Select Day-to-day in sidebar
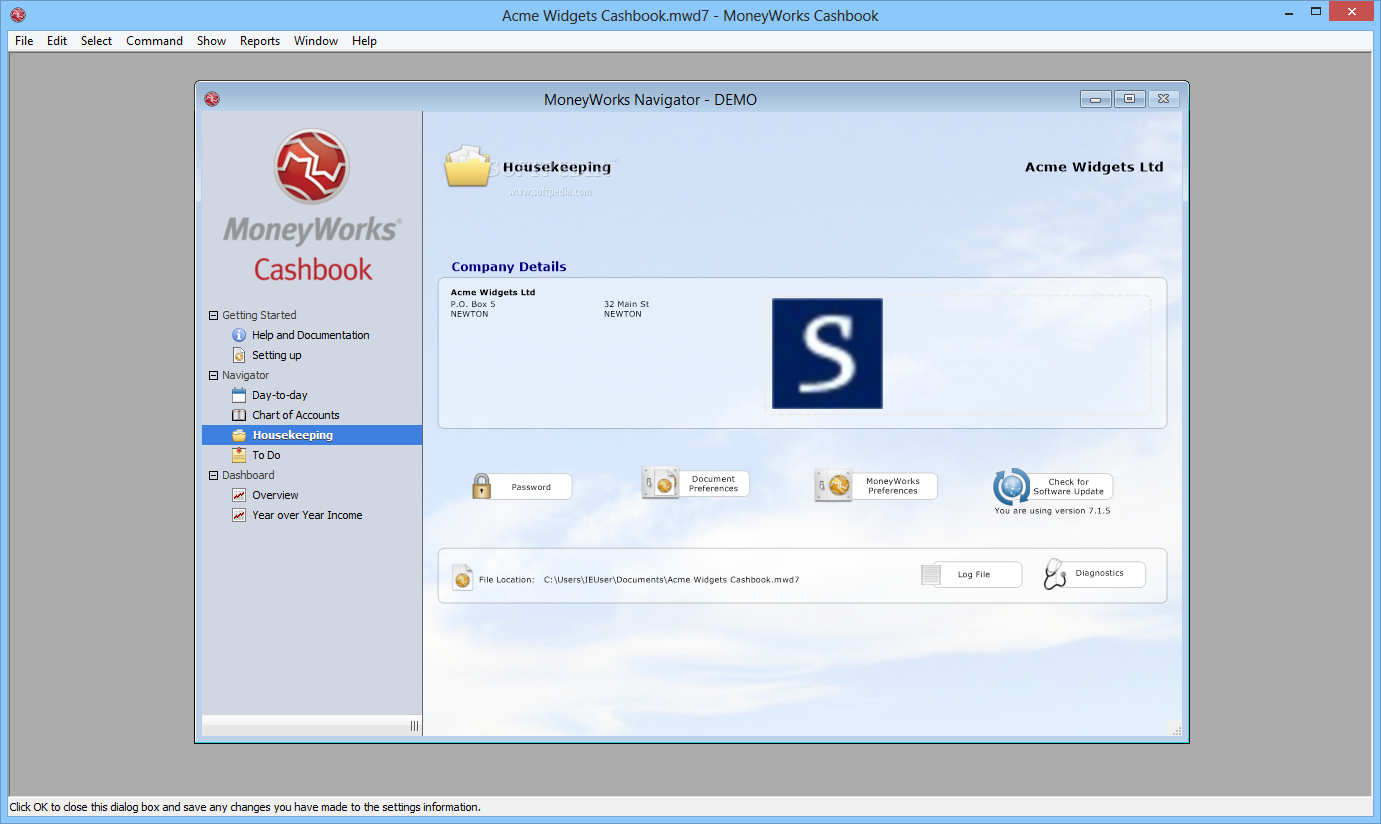Image resolution: width=1381 pixels, height=824 pixels. pos(280,395)
